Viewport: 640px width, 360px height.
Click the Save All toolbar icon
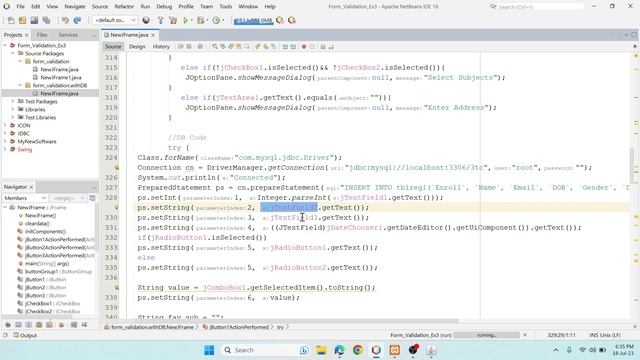[46, 20]
